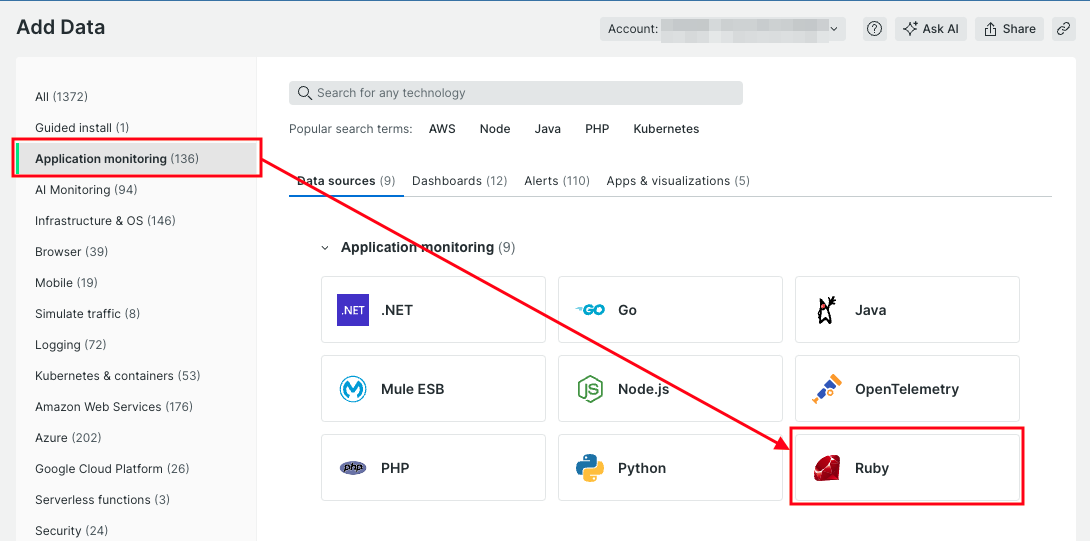
Task: Focus the Search for any technology field
Action: (516, 93)
